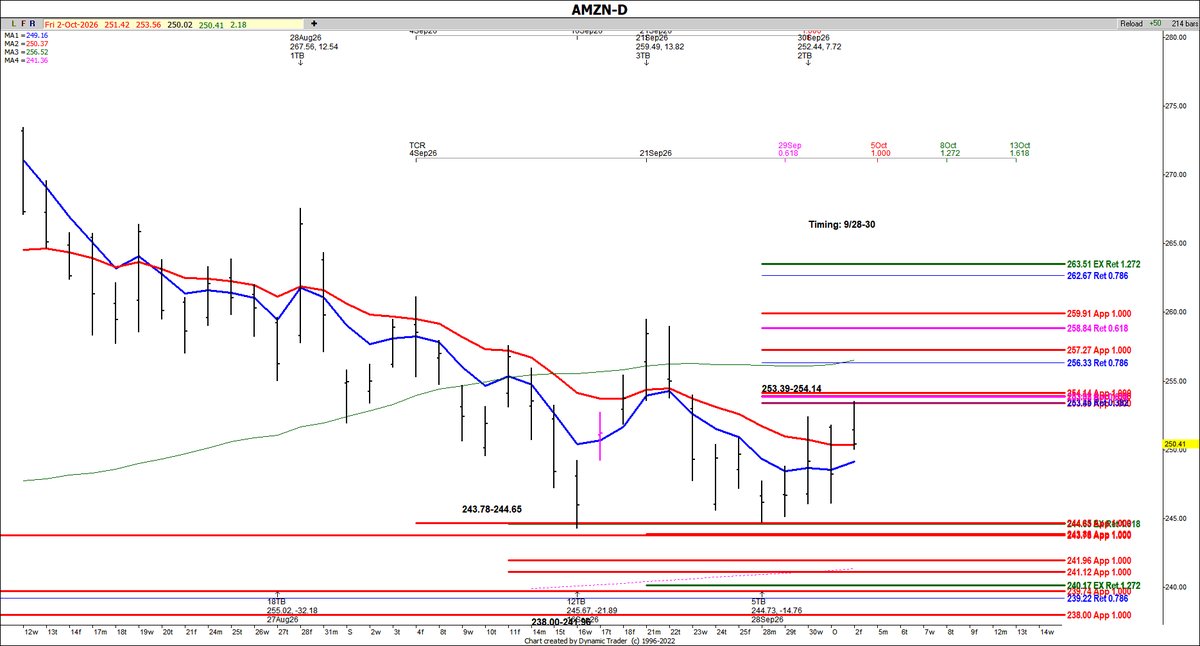Click the 239.22 Ret 0.786 label
1200x646 pixels.
[1097, 599]
